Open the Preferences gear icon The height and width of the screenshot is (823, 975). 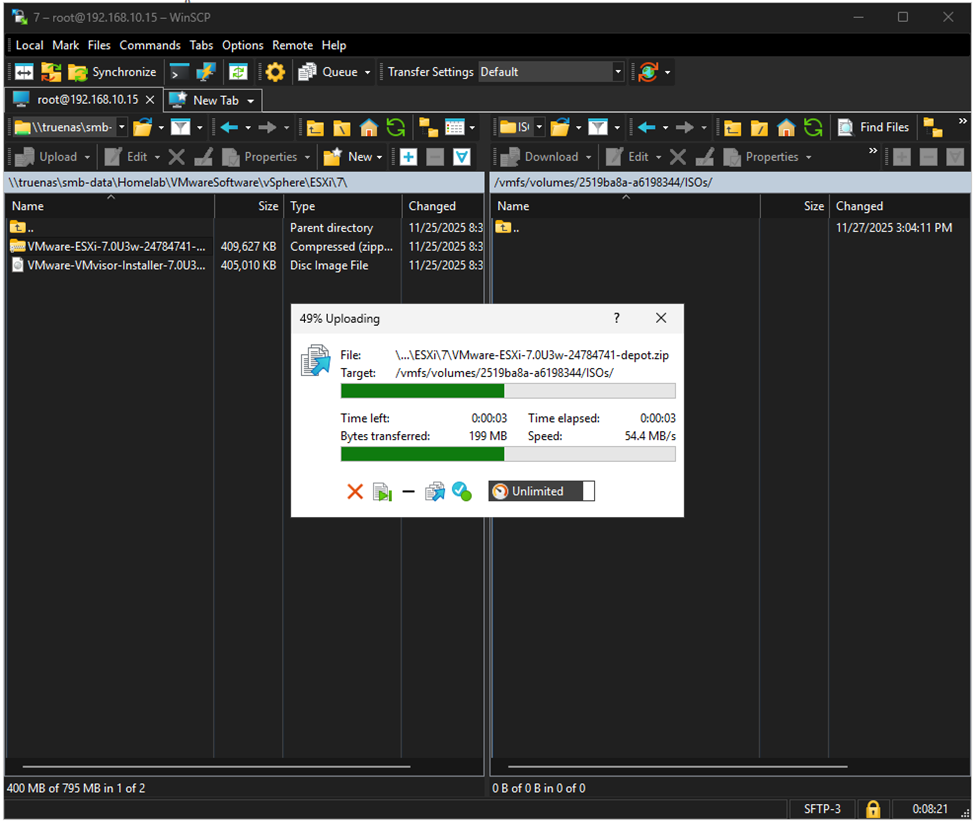[274, 72]
